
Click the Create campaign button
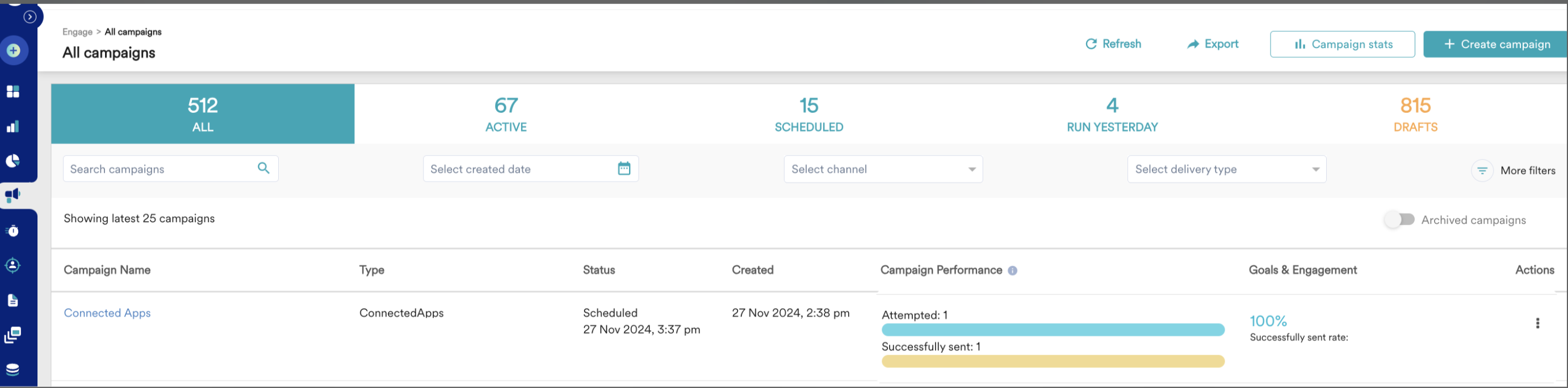pyautogui.click(x=1495, y=44)
